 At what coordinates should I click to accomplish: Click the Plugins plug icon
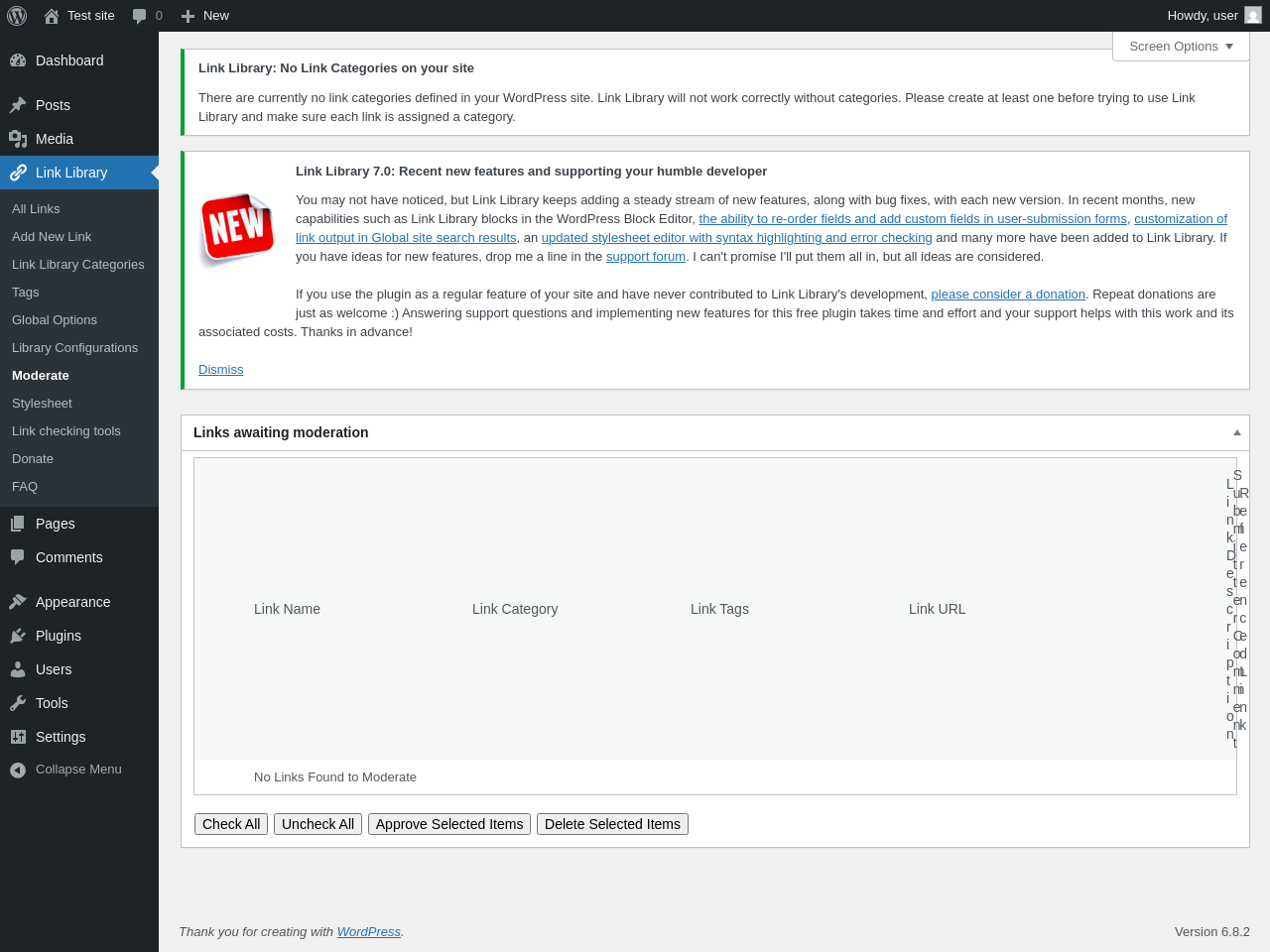18,636
